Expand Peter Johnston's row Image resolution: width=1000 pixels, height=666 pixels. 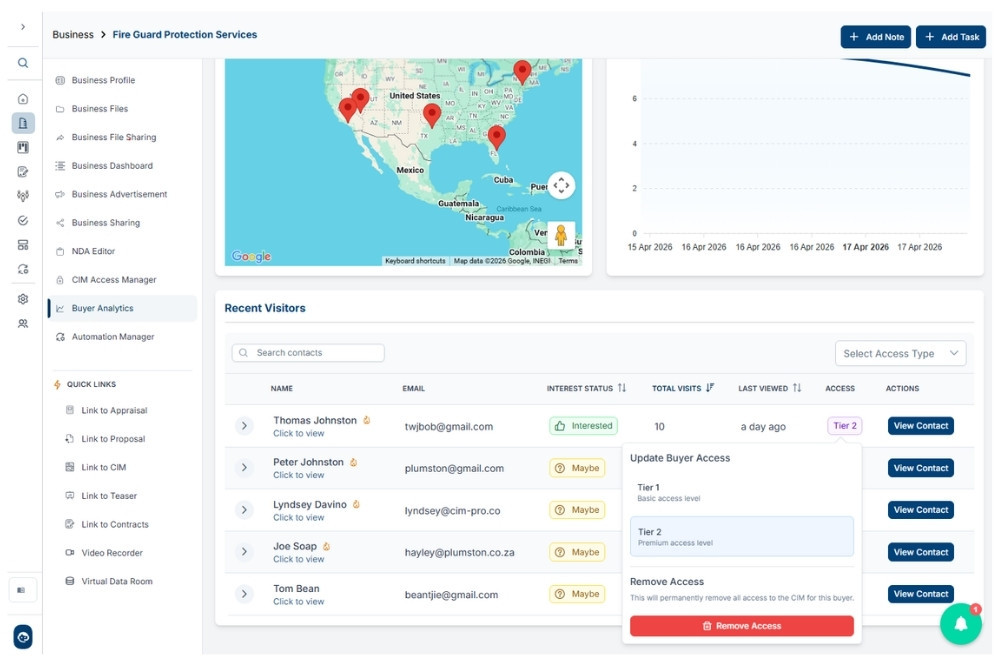coord(244,468)
